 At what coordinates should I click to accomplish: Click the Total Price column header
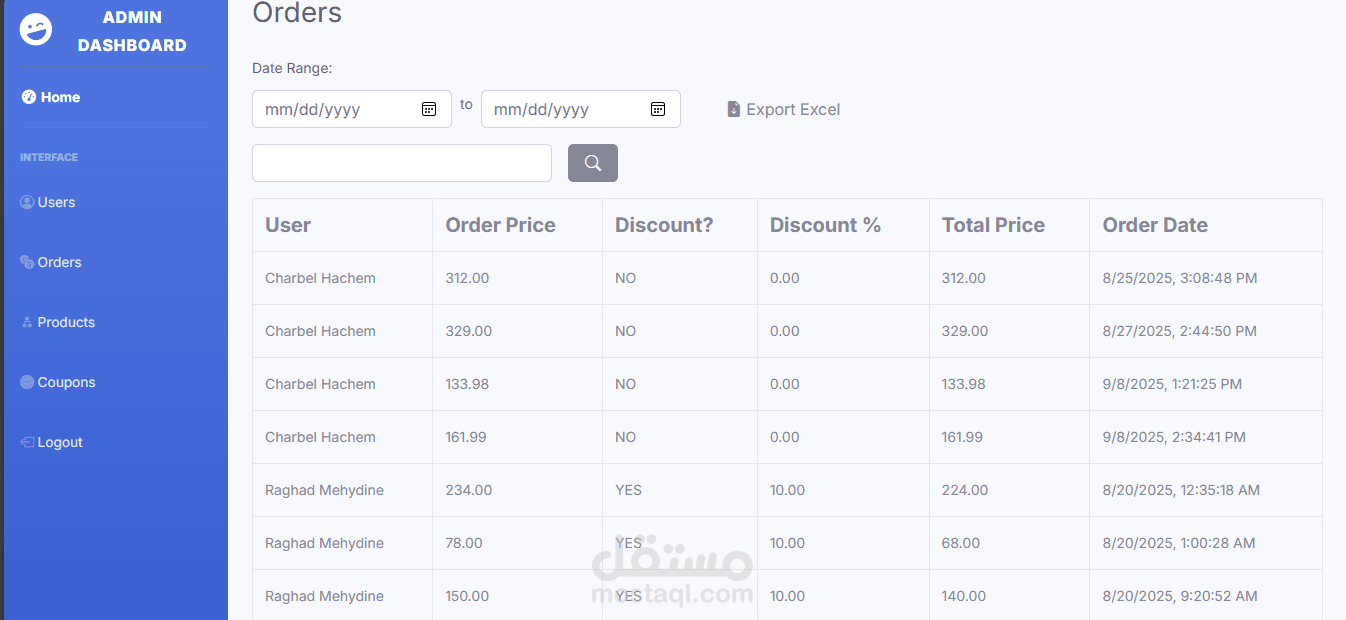[x=993, y=225]
